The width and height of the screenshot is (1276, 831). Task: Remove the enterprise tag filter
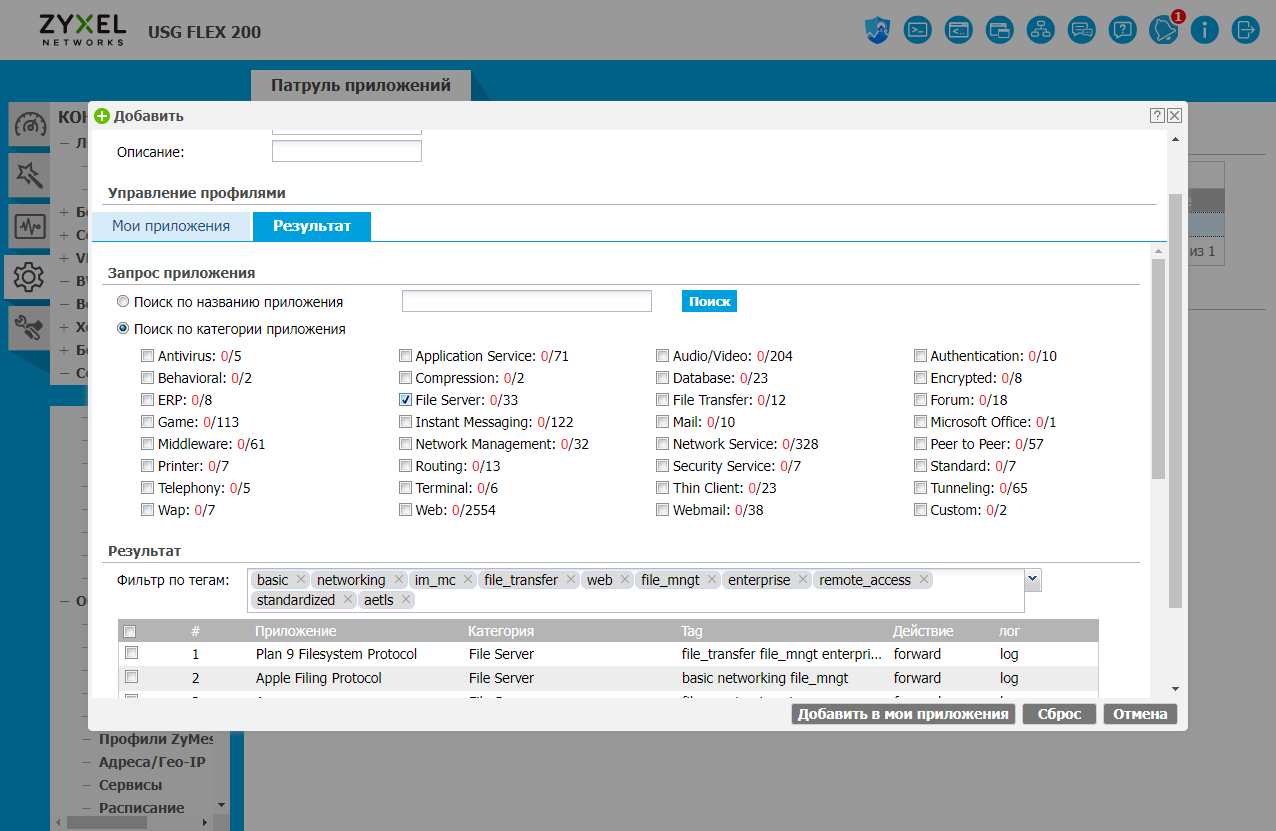(802, 580)
